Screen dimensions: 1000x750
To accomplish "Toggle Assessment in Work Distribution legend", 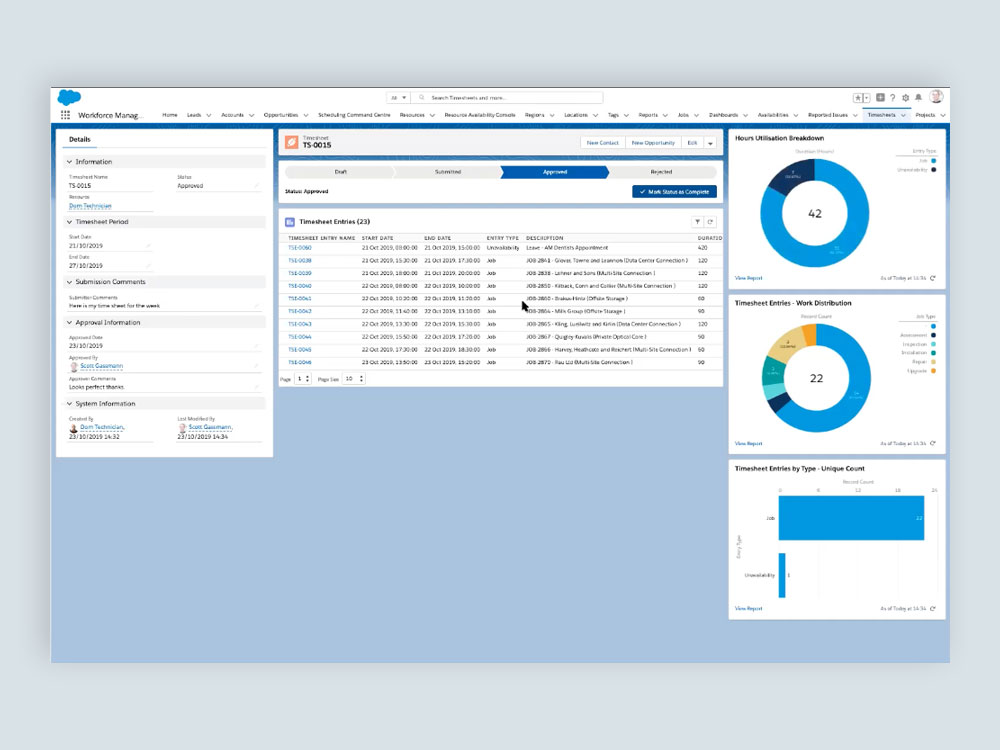I will tap(914, 335).
